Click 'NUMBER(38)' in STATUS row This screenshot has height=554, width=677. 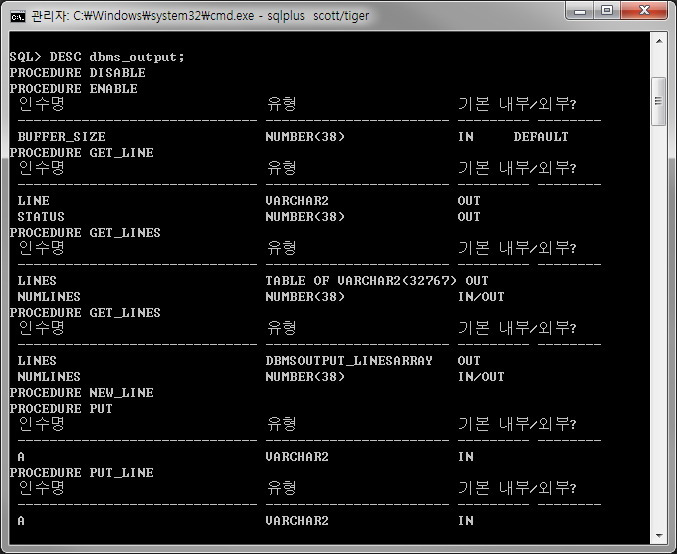click(x=305, y=217)
